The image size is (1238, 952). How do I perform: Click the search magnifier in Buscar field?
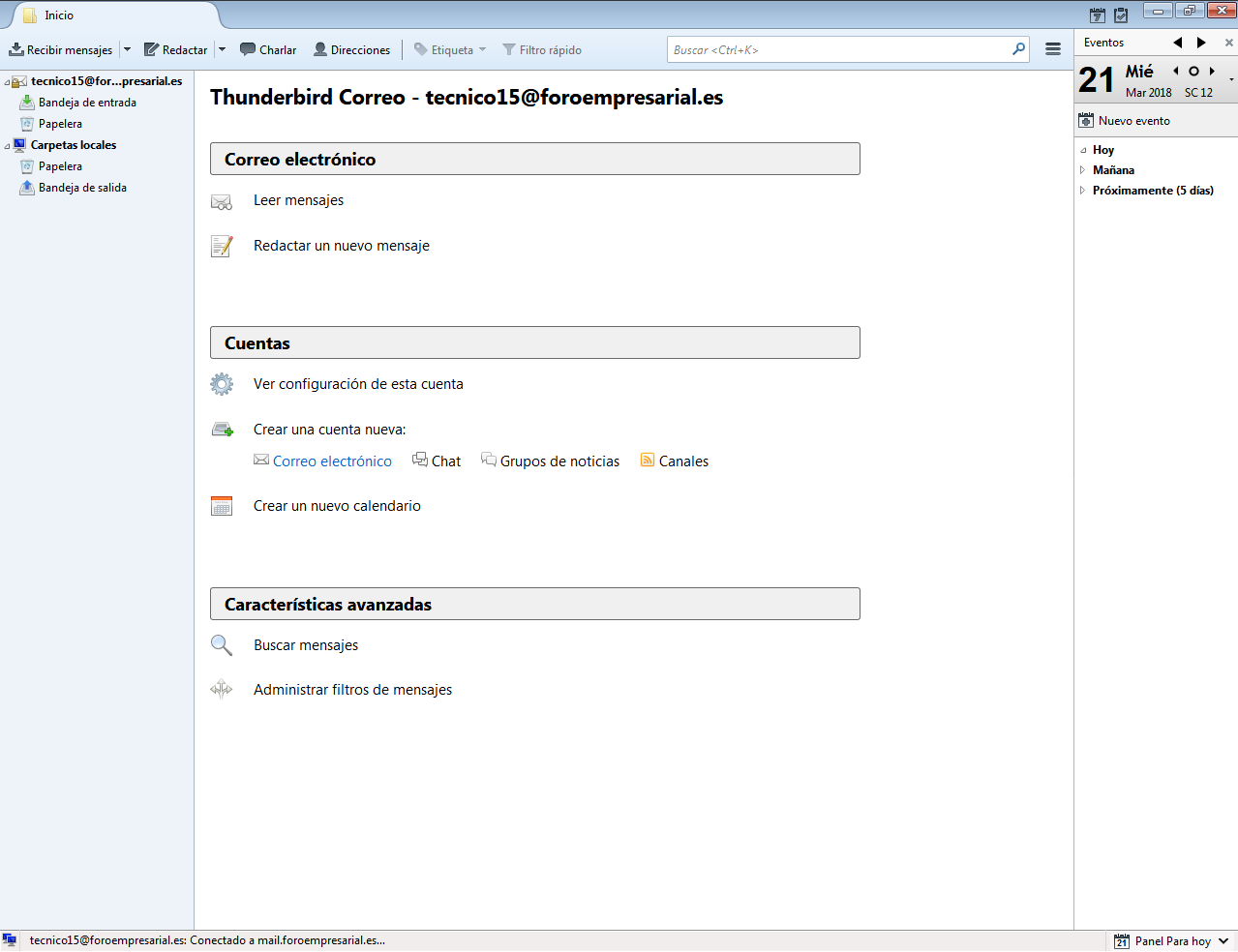[1018, 48]
